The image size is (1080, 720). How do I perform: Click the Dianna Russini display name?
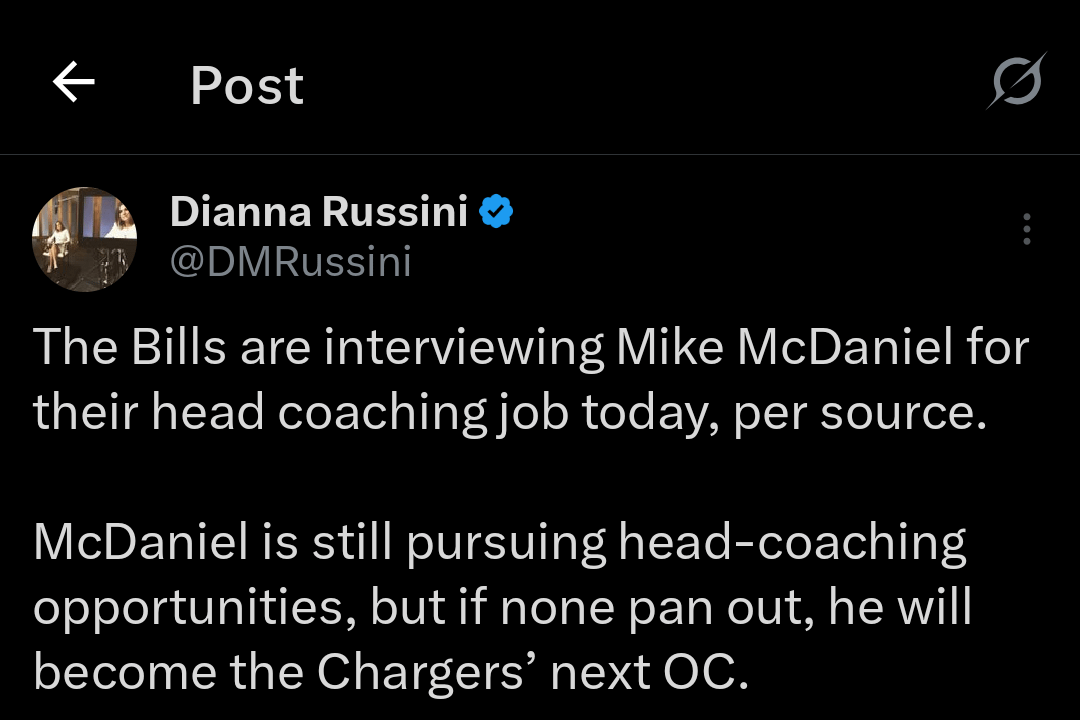(319, 212)
